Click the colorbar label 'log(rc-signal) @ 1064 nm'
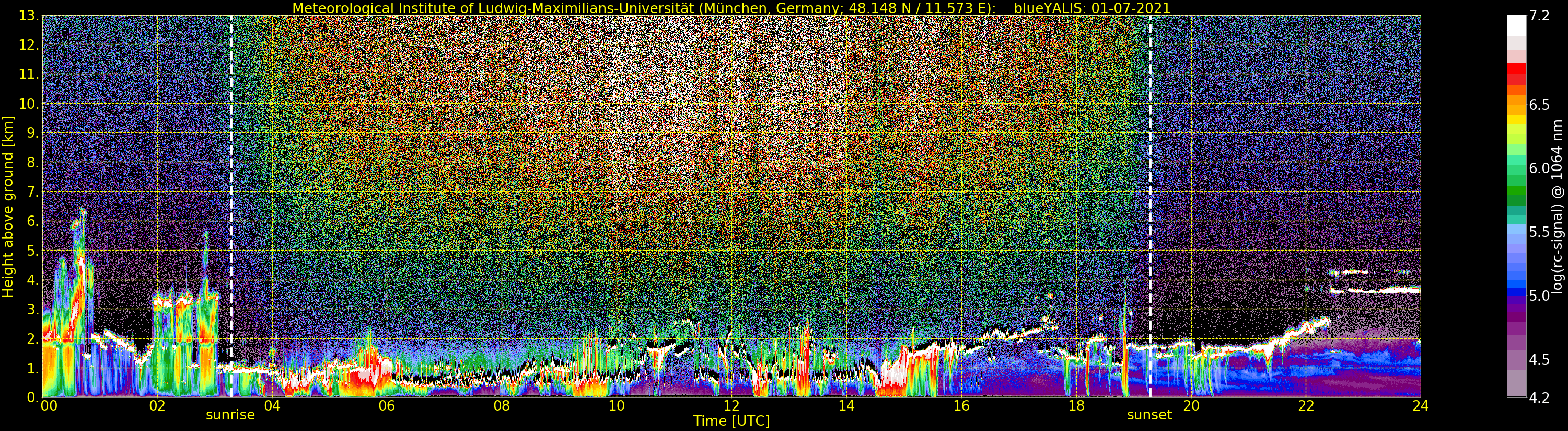The image size is (1568, 431). [1557, 206]
